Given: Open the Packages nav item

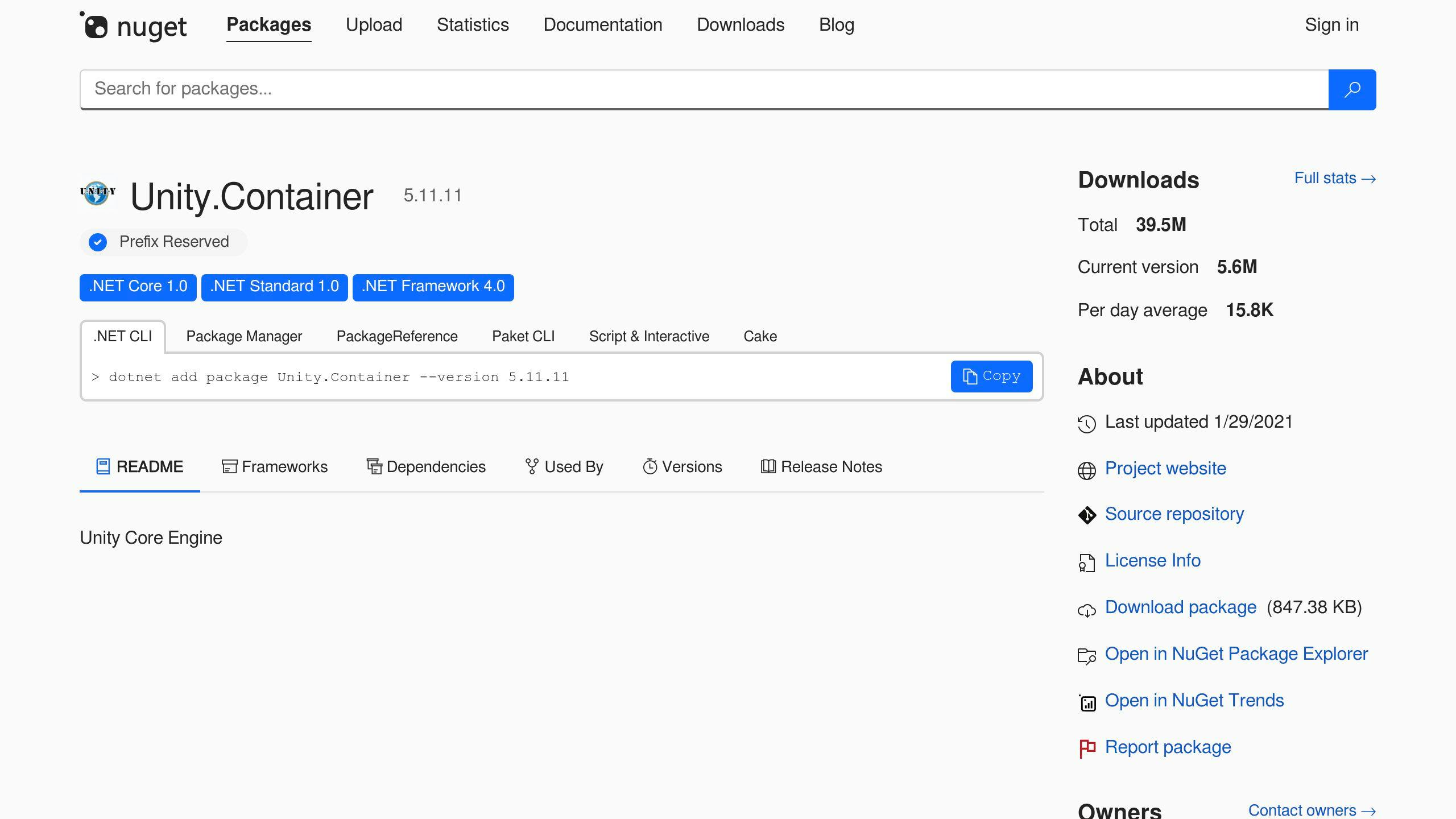Looking at the screenshot, I should (269, 25).
